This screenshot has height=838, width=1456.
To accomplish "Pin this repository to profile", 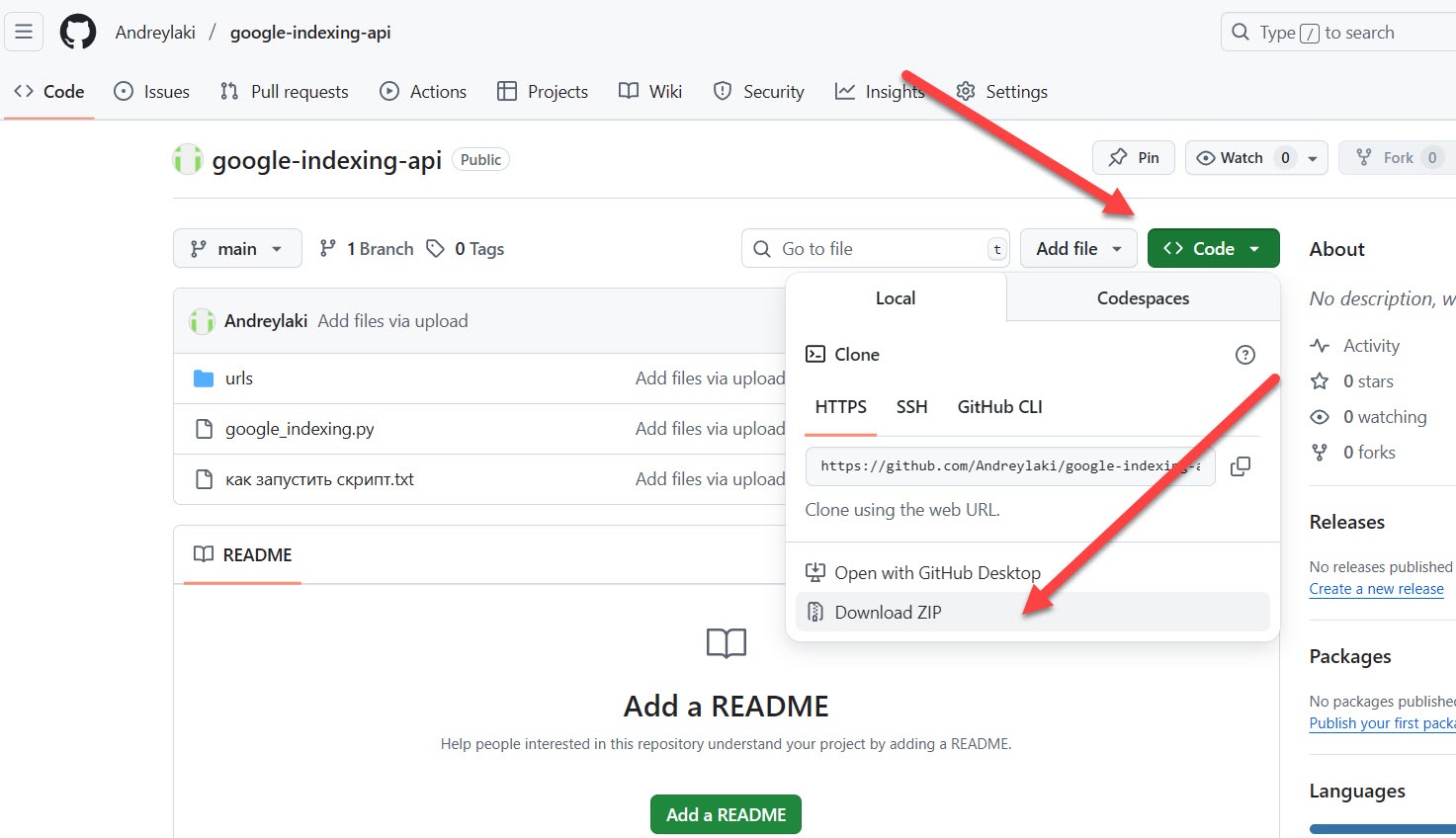I will pyautogui.click(x=1134, y=158).
